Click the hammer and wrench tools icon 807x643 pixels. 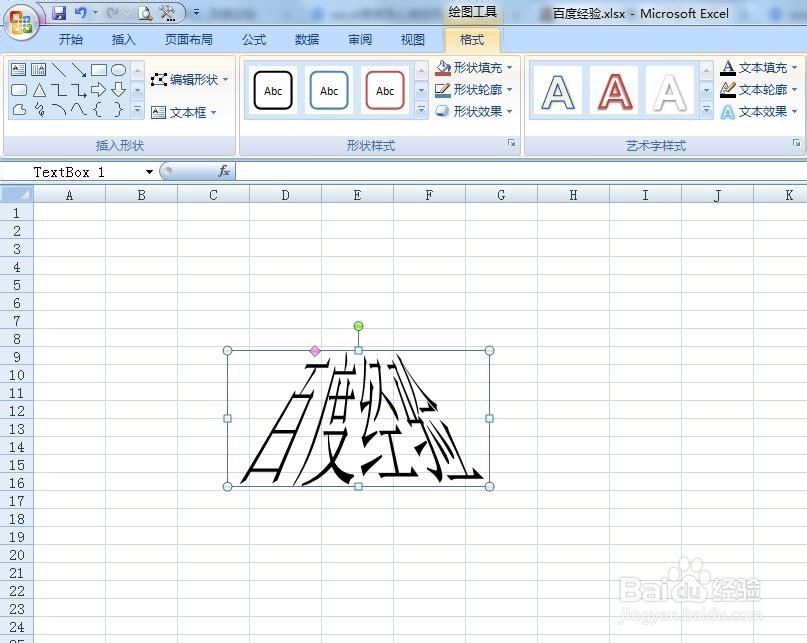click(167, 13)
